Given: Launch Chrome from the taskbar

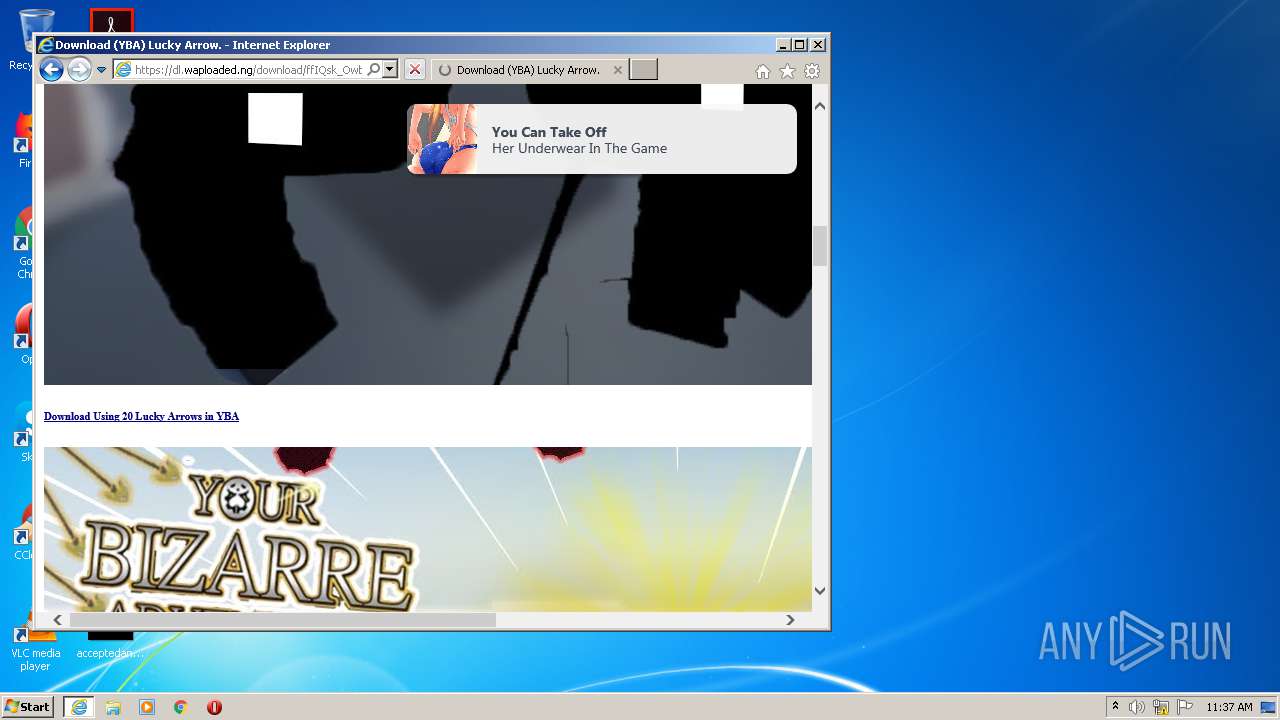Looking at the screenshot, I should coord(181,707).
